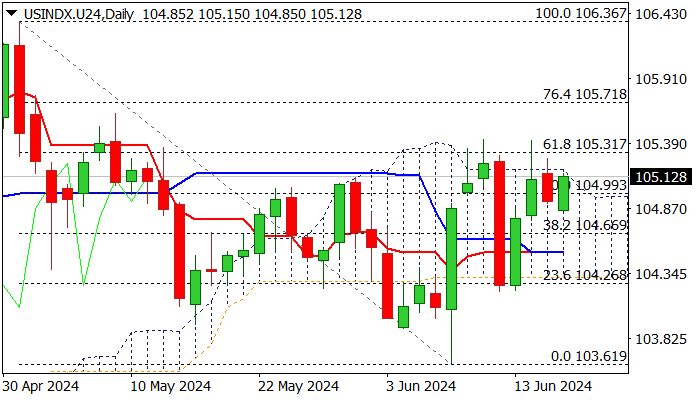Click the 61.8 Fibonacci label at 105.317

584,144
